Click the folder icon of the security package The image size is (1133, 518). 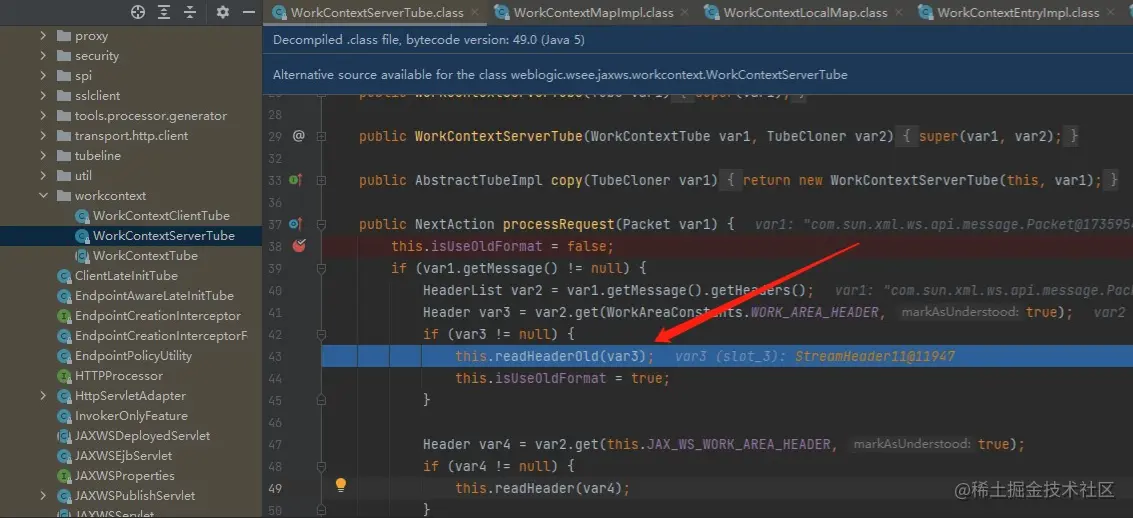coord(64,56)
